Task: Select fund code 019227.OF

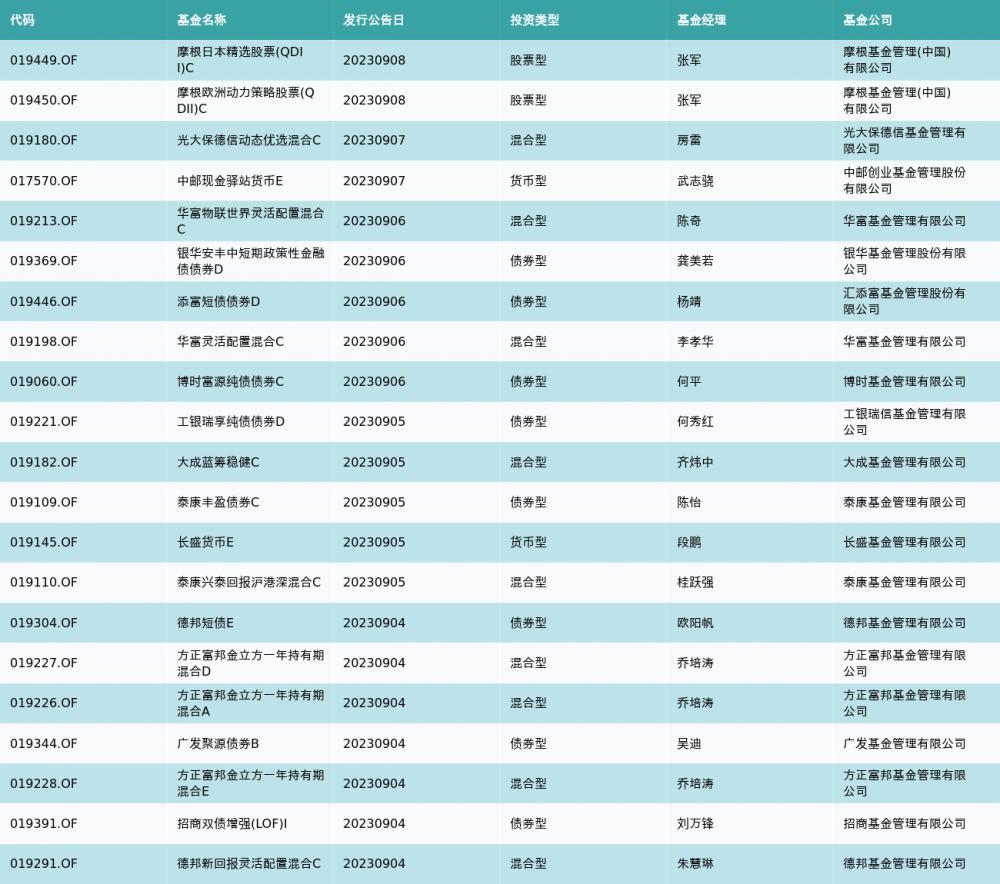Action: coord(43,663)
